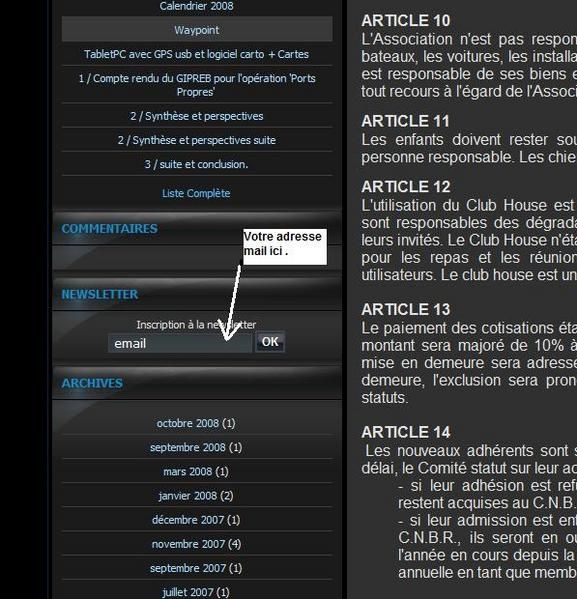Click the Liste Complète link
The height and width of the screenshot is (599, 577).
(196, 193)
